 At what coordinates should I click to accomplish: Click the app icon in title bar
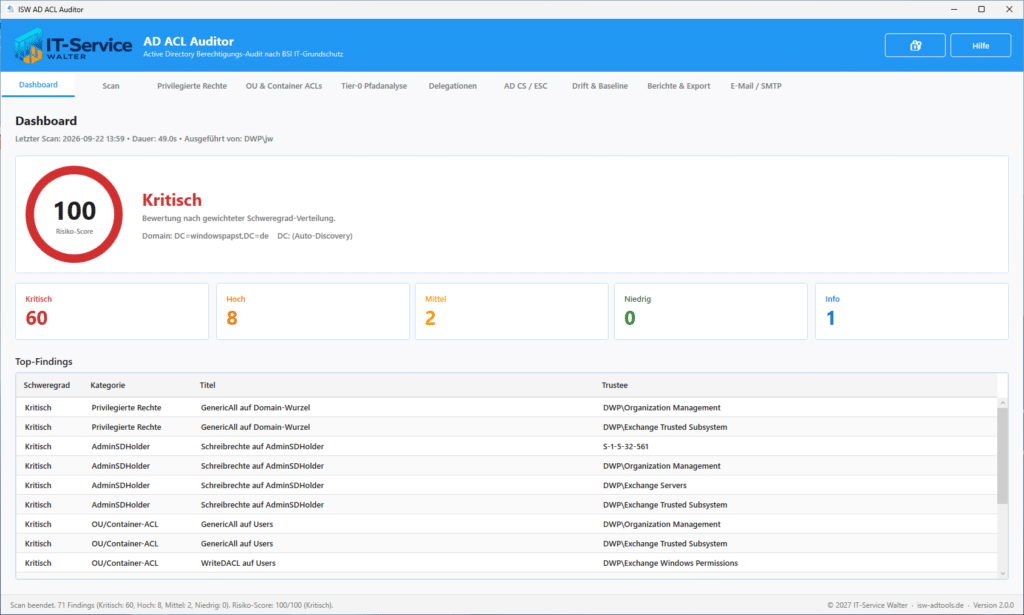pos(10,9)
